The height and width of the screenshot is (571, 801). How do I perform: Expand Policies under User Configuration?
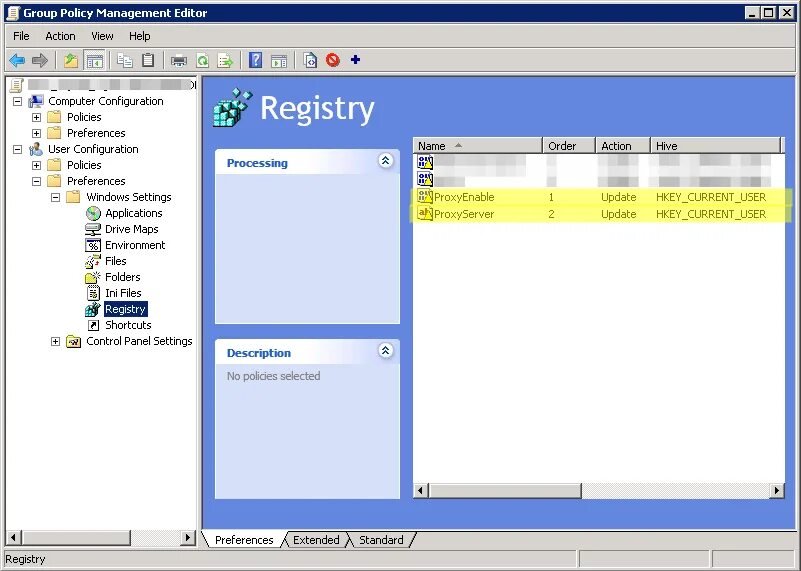(36, 165)
